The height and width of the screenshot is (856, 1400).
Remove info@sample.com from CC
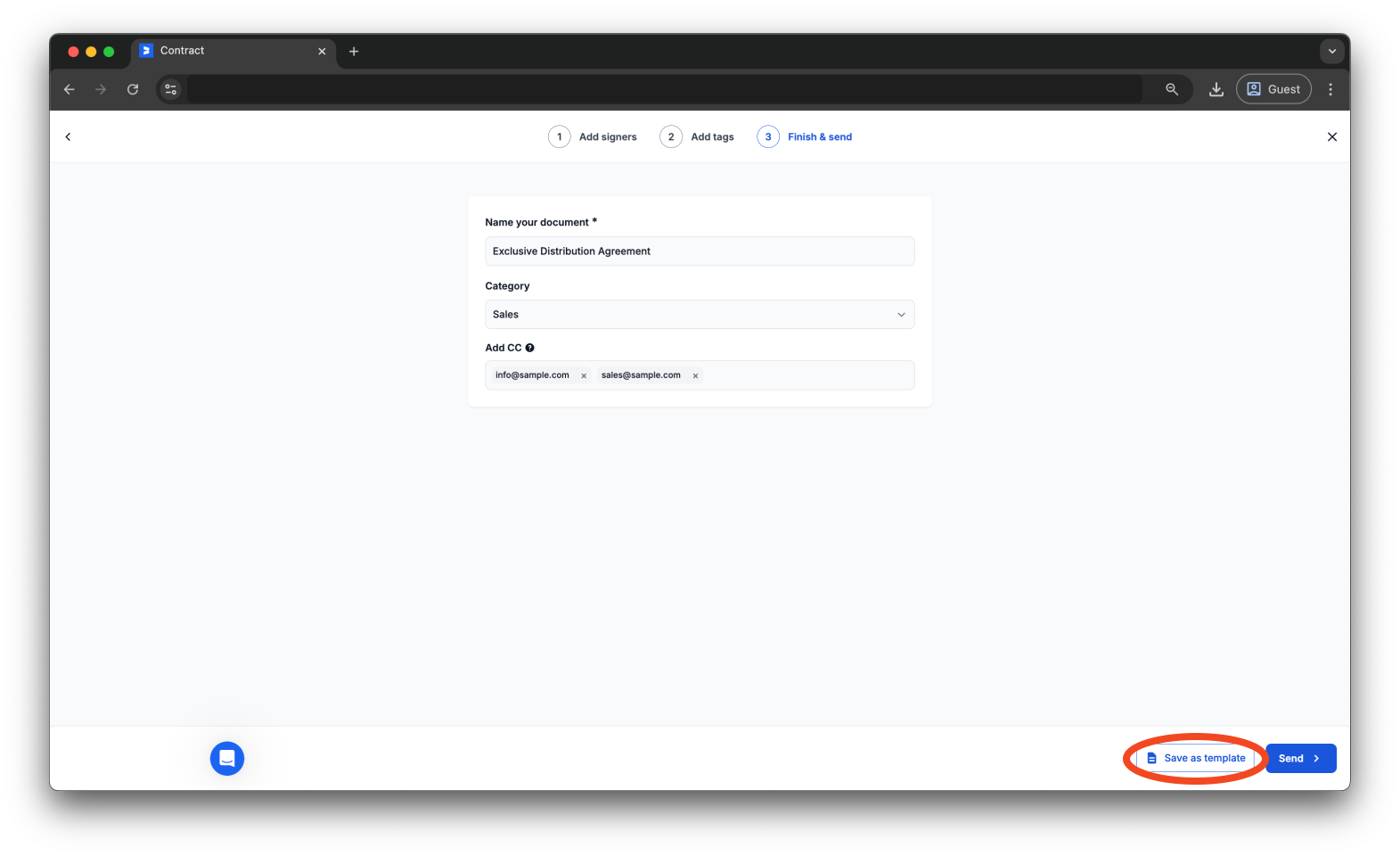point(584,375)
